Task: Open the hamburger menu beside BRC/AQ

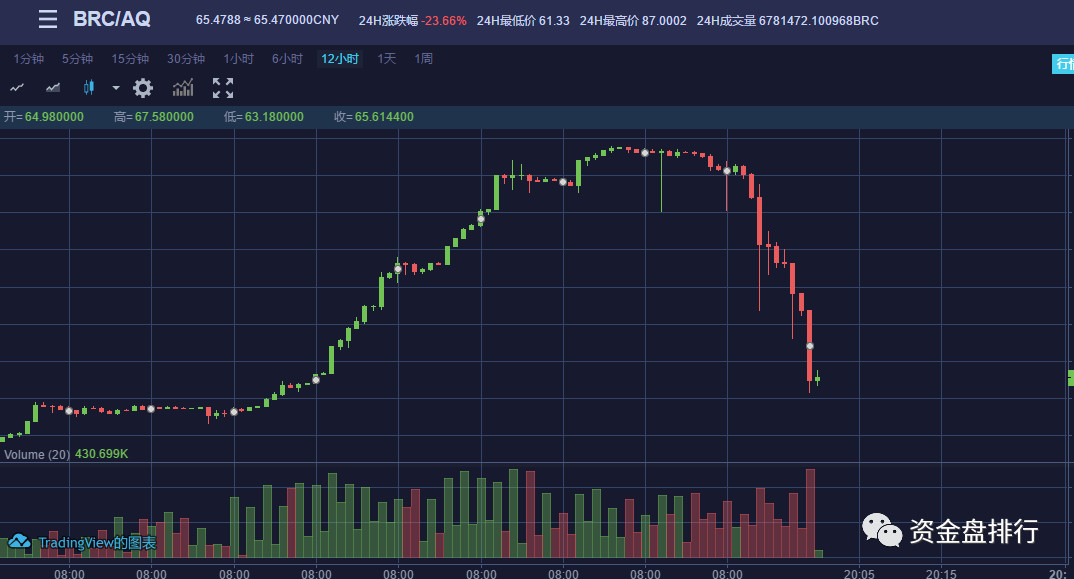Action: point(48,20)
